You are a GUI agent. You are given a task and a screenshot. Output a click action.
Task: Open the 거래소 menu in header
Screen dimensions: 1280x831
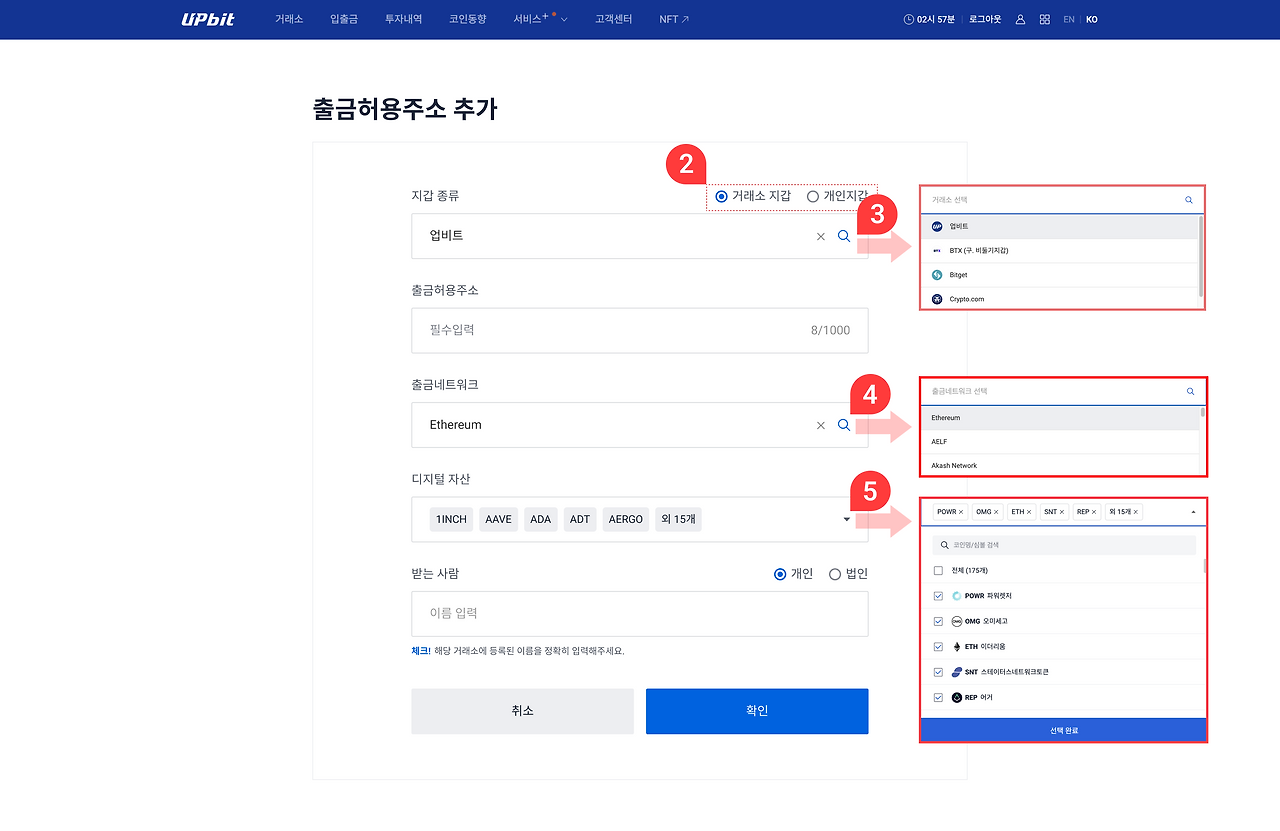(289, 19)
